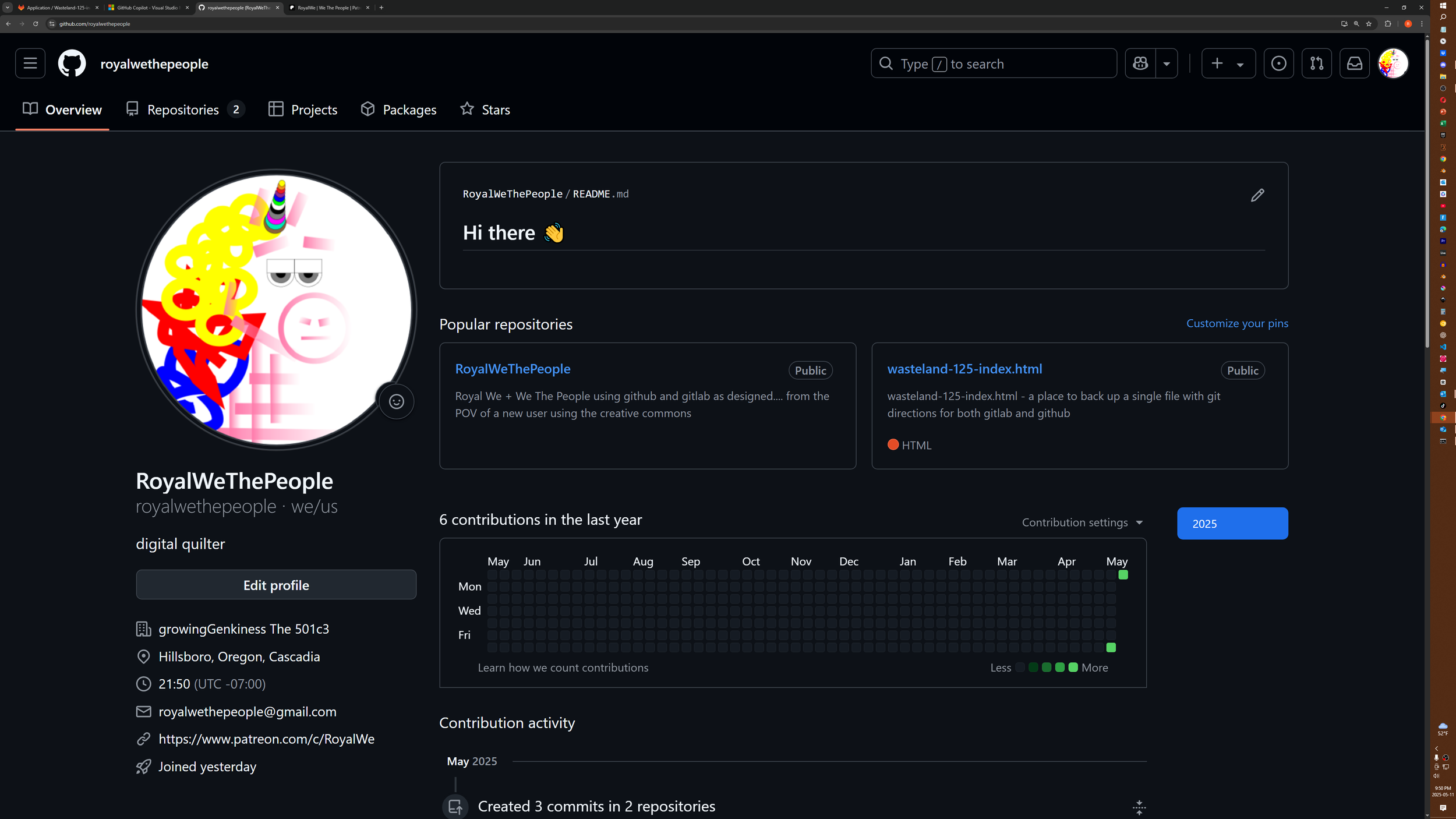Open the Pull requests icon
This screenshot has height=819, width=1456.
(x=1316, y=63)
